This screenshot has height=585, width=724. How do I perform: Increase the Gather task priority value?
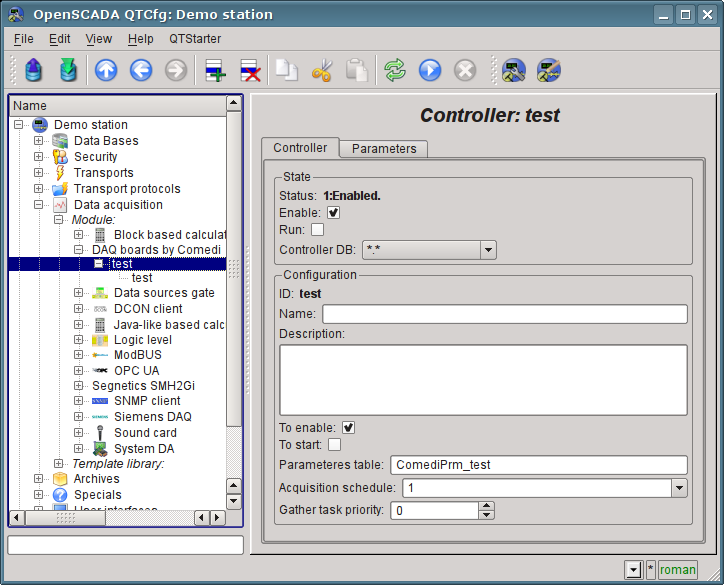point(486,506)
